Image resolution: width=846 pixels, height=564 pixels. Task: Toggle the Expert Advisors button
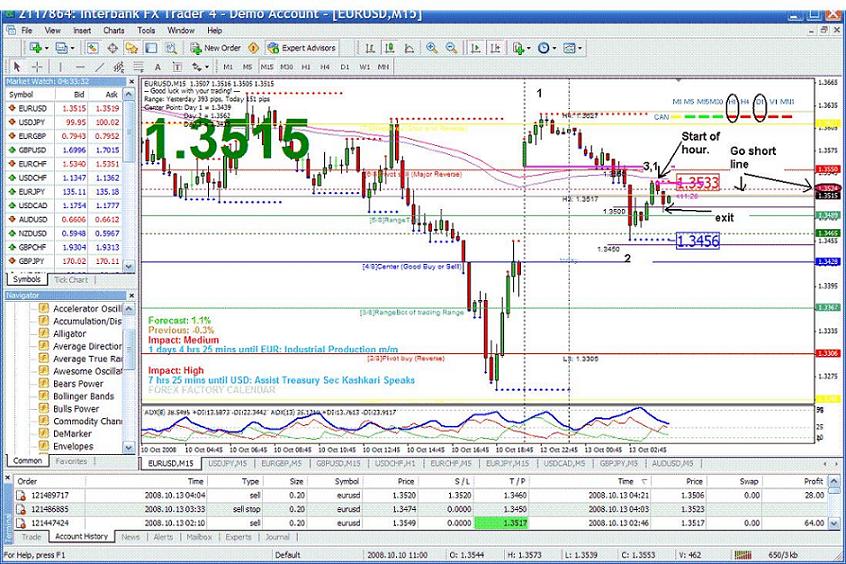(302, 48)
